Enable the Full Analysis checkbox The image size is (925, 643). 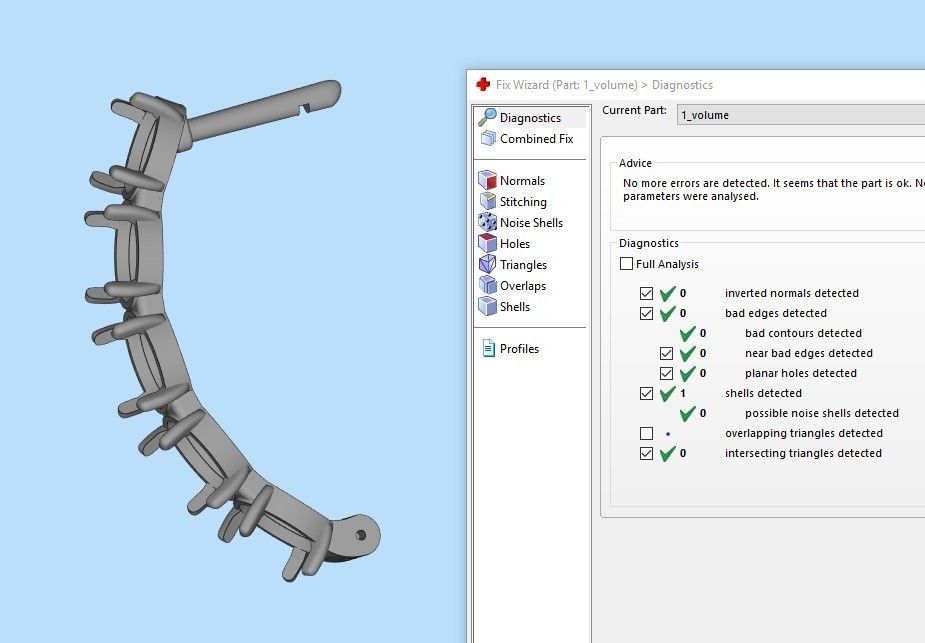point(626,264)
